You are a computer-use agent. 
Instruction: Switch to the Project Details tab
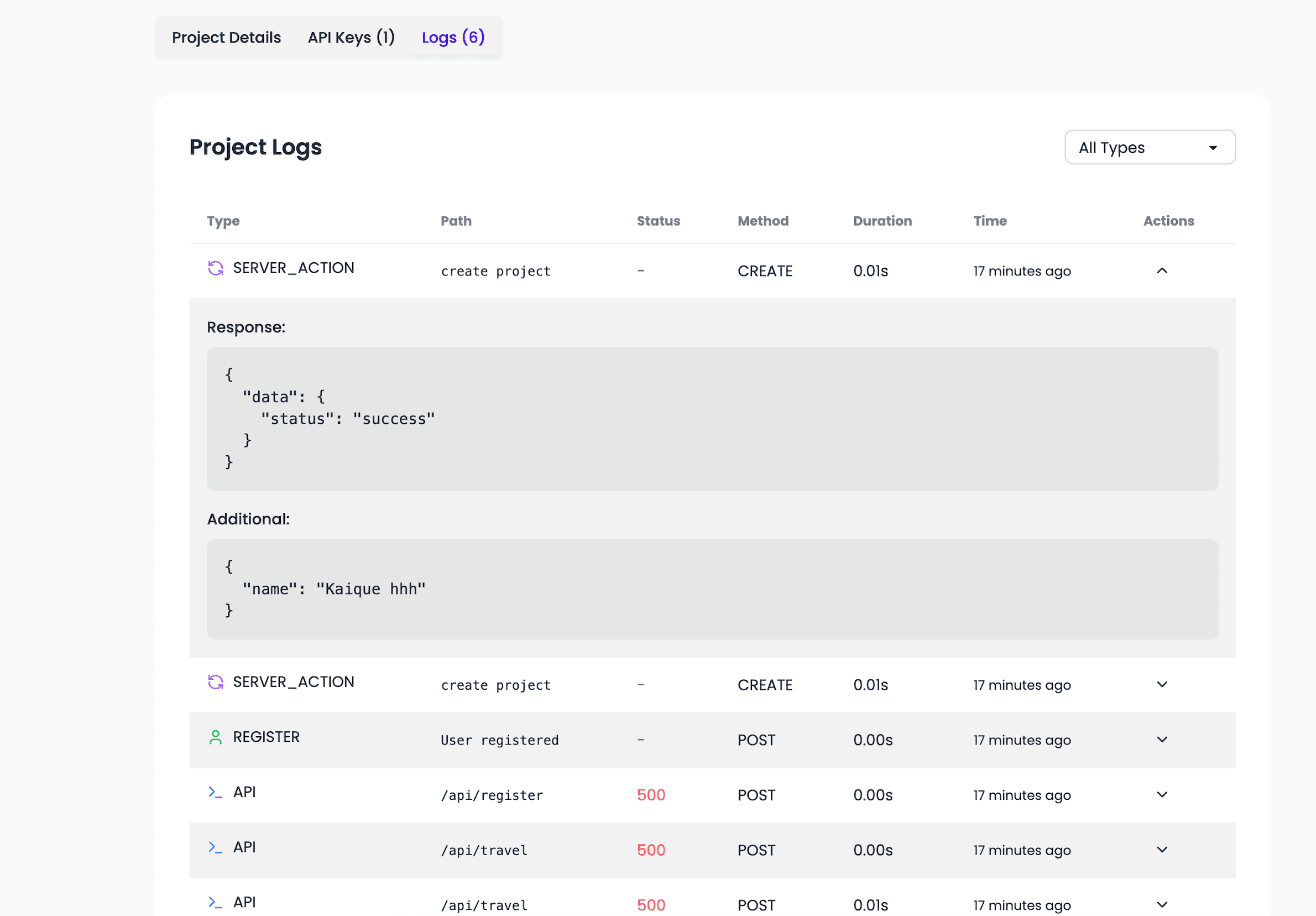pos(226,37)
